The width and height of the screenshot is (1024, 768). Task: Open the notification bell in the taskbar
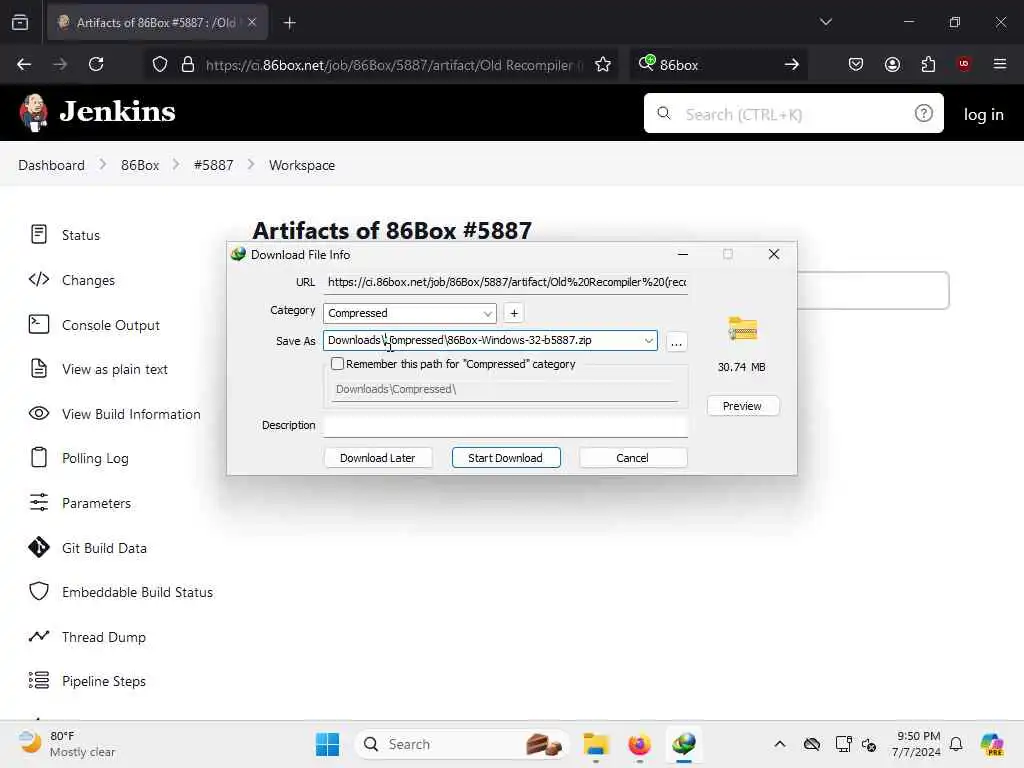point(956,744)
